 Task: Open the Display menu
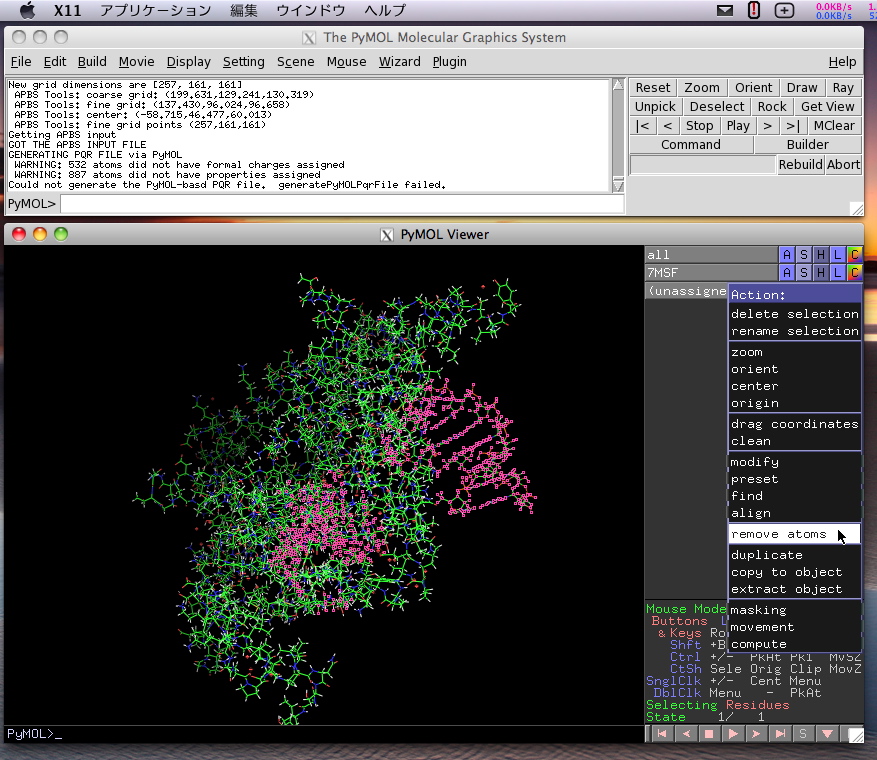[188, 62]
